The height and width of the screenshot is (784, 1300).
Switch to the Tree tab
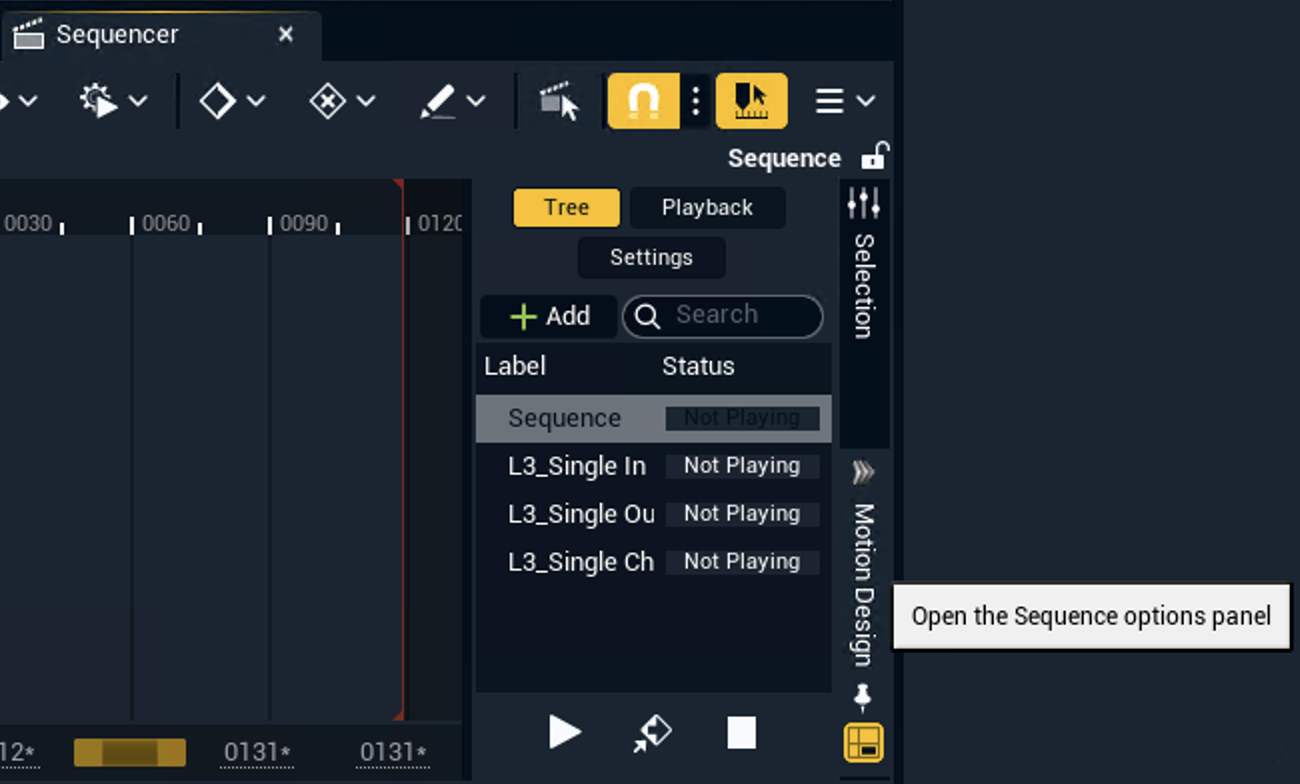(x=566, y=208)
